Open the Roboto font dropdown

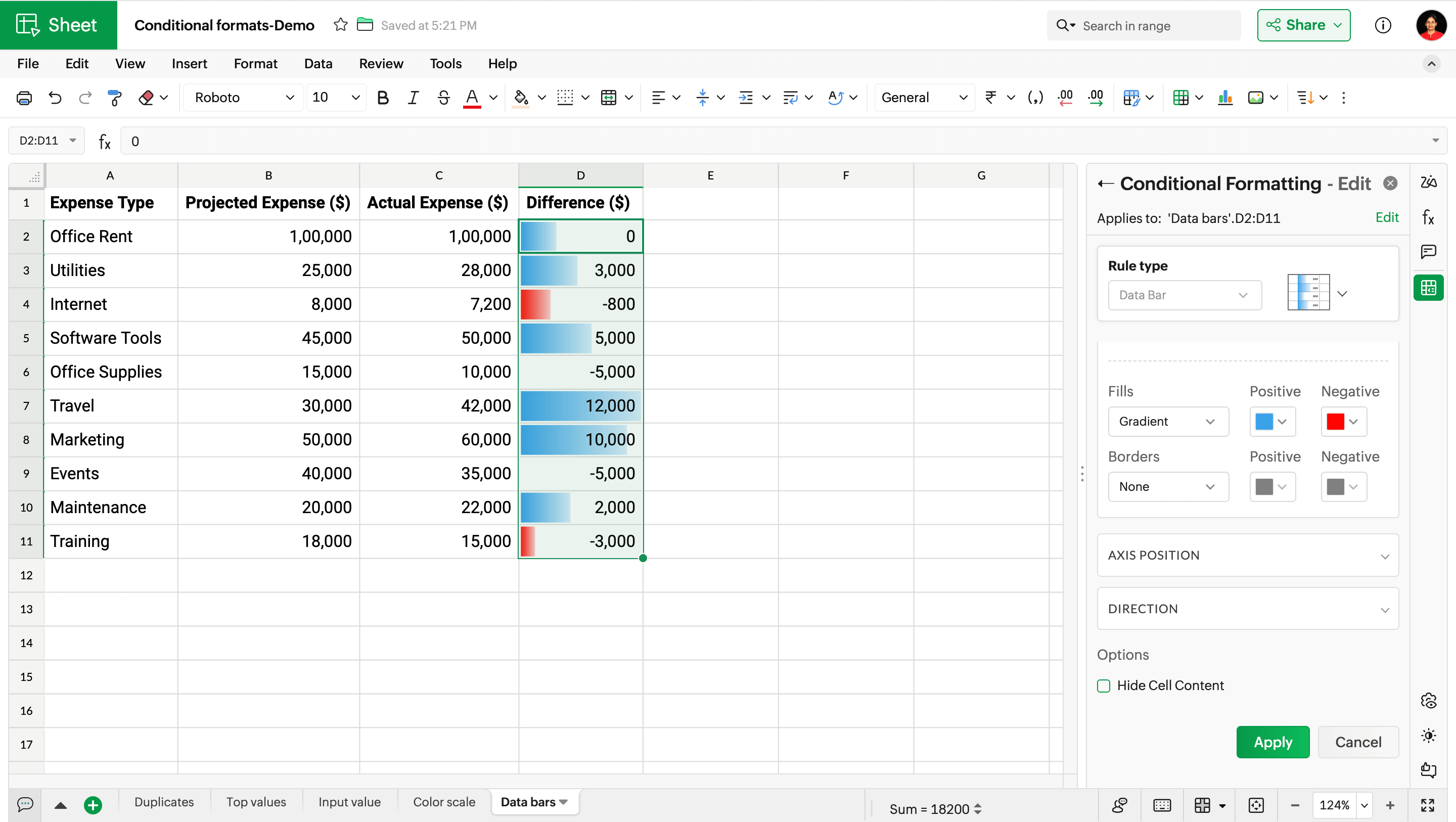coord(244,98)
